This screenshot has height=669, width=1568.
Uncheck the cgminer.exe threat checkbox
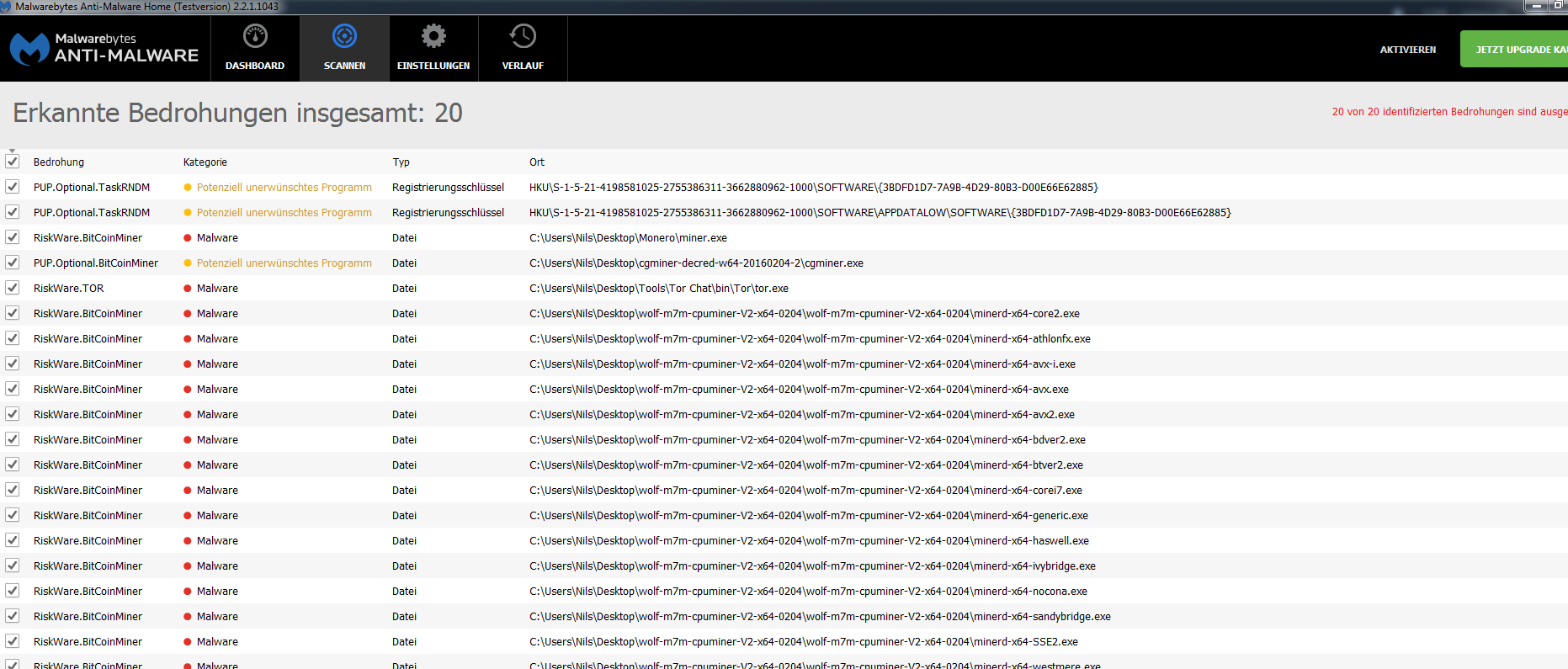(x=12, y=263)
